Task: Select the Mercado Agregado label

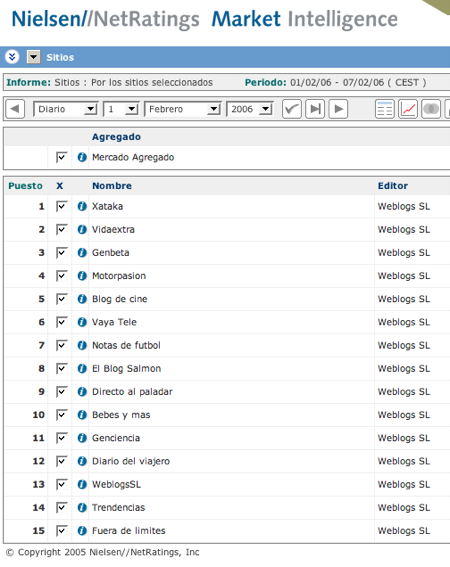Action: point(133,157)
